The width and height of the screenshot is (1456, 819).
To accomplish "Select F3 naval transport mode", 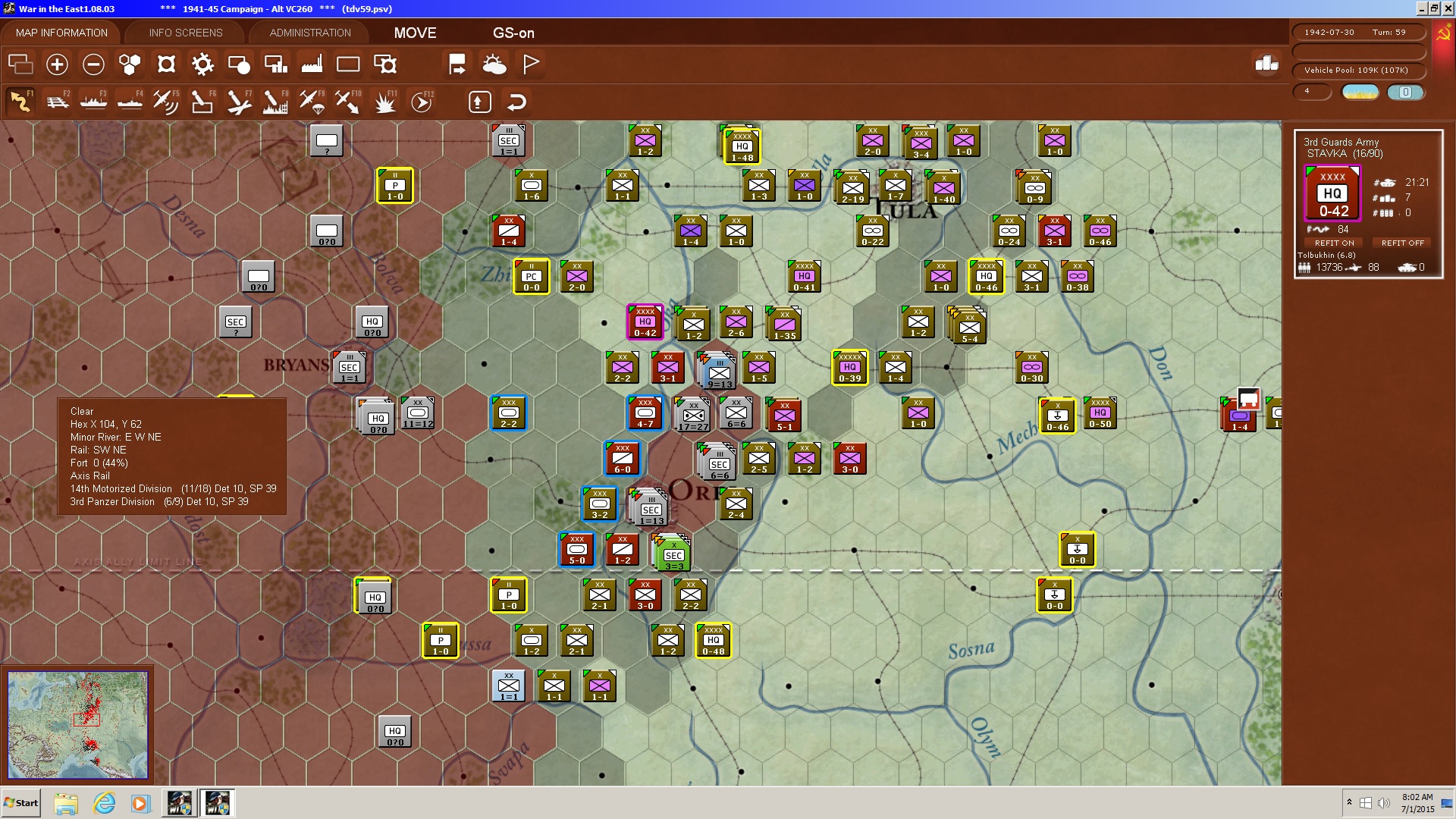I will click(x=94, y=101).
